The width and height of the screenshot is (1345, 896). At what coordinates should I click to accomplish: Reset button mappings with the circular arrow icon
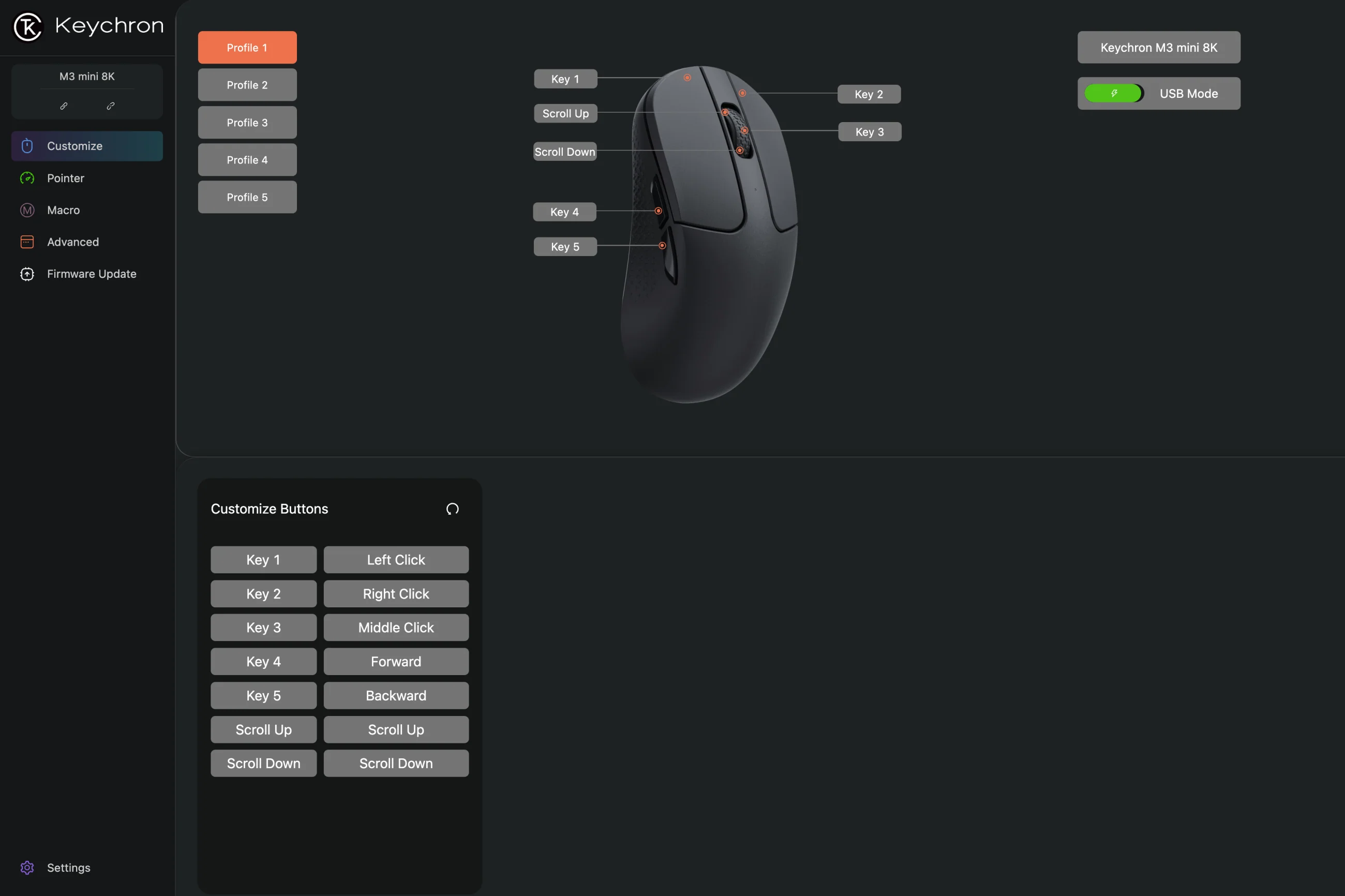452,509
